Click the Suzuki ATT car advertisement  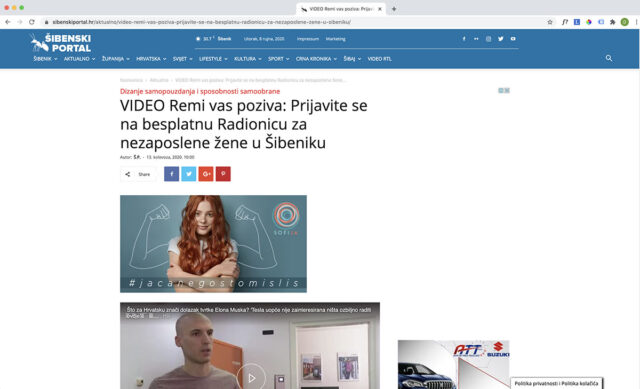453,364
